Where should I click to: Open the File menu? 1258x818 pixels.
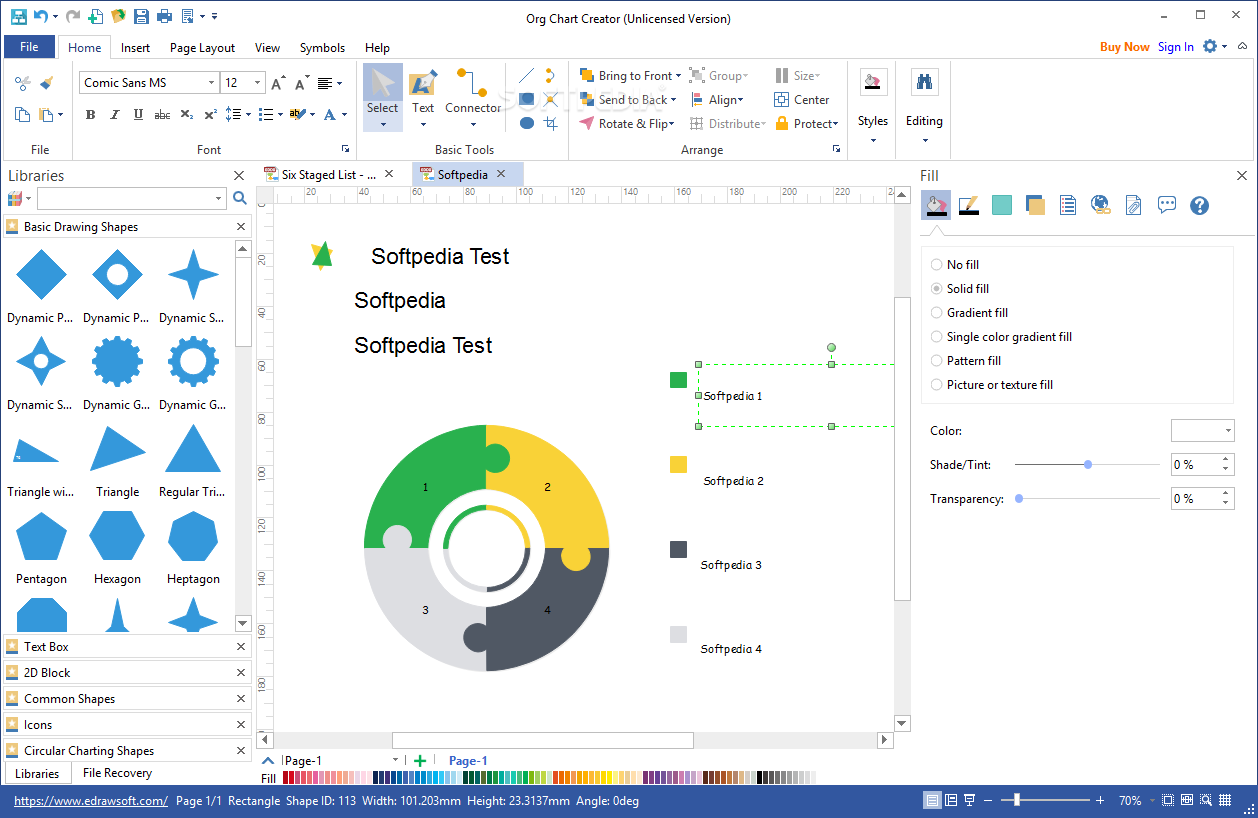click(x=29, y=47)
